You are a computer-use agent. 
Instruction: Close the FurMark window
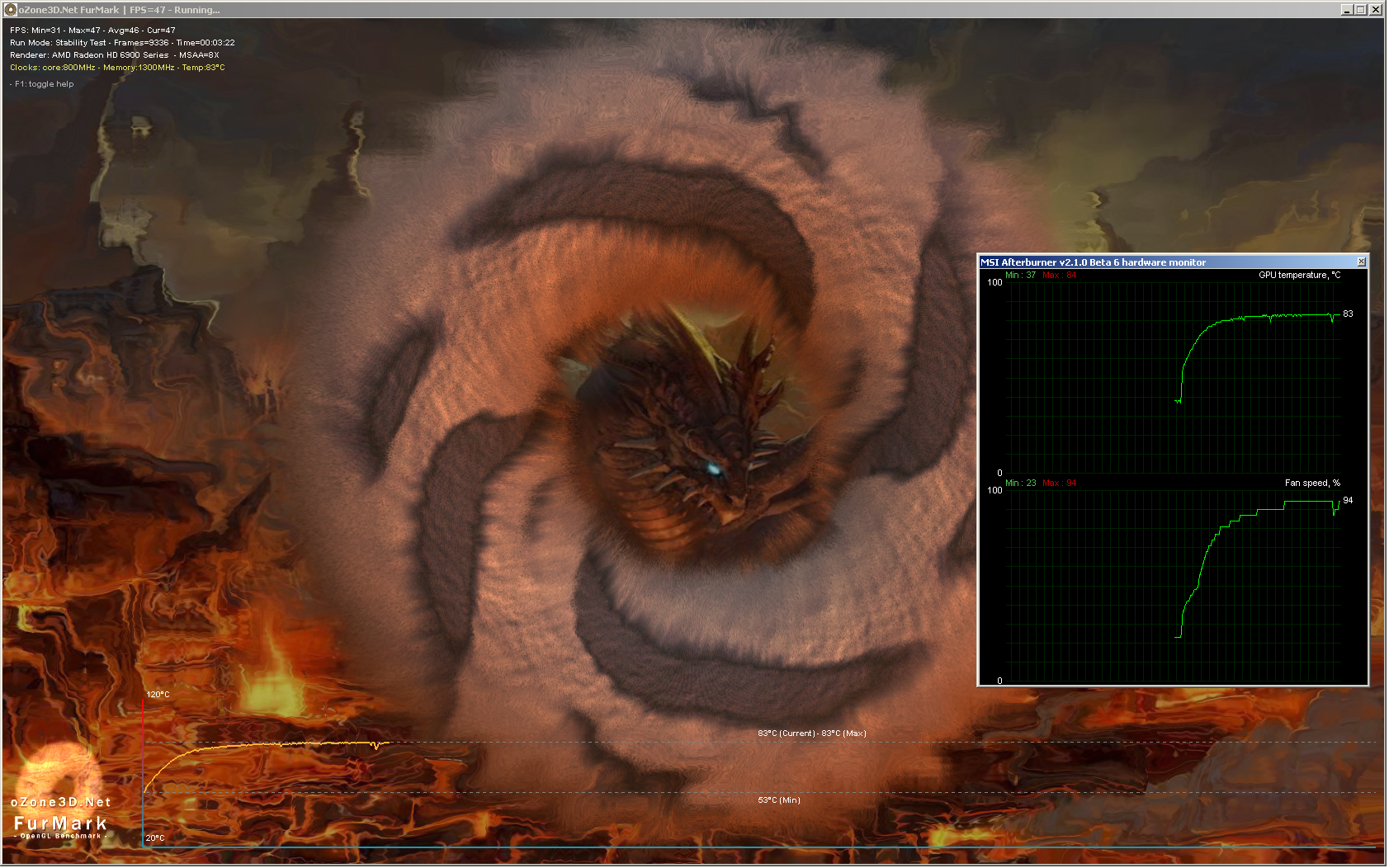(x=1375, y=10)
